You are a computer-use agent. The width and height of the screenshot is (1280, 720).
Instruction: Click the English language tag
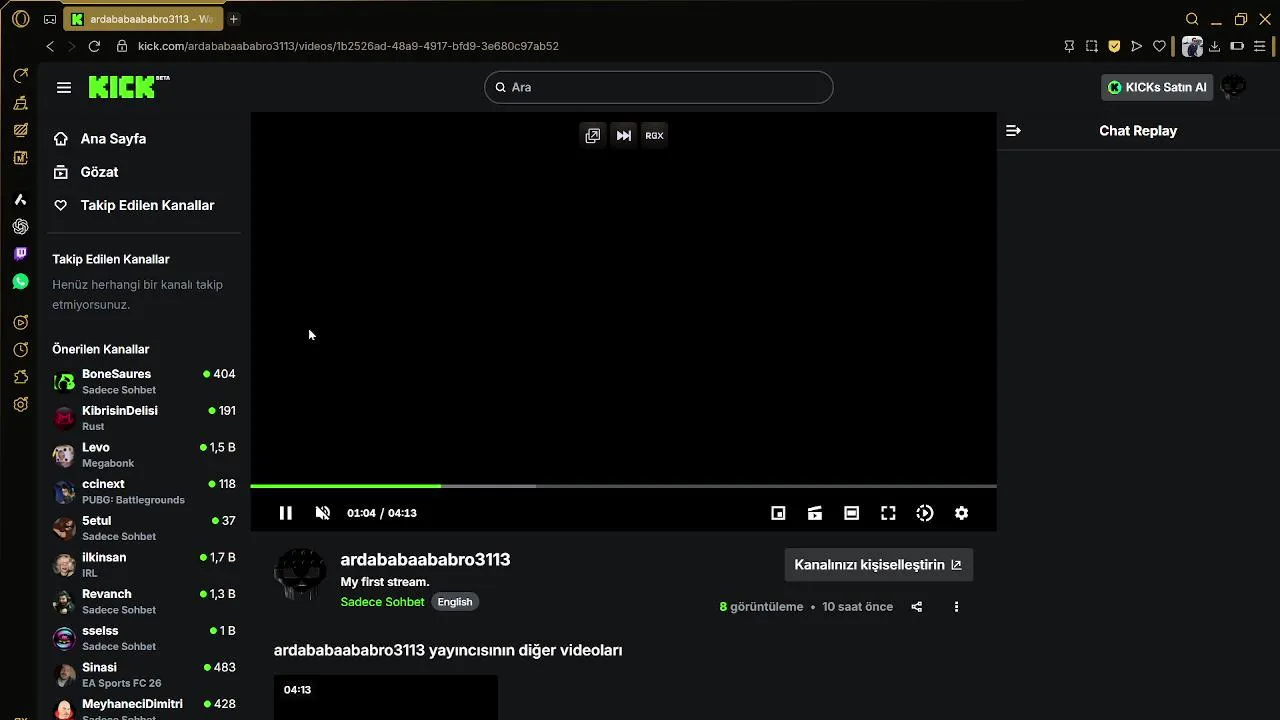point(455,602)
